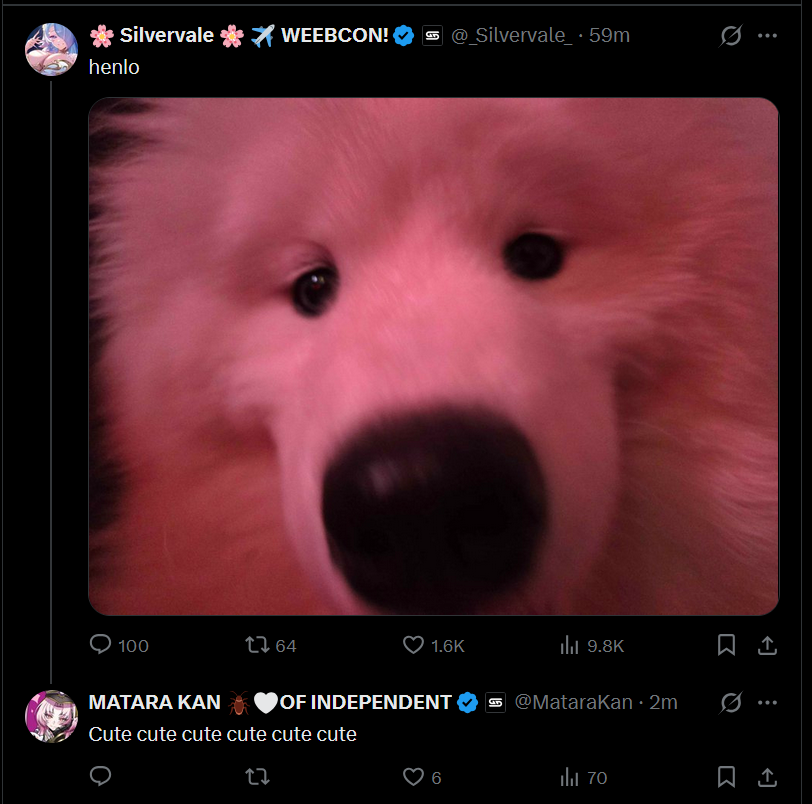The height and width of the screenshot is (804, 812).
Task: Open more options on Matara Kan's reply
Action: tap(767, 703)
